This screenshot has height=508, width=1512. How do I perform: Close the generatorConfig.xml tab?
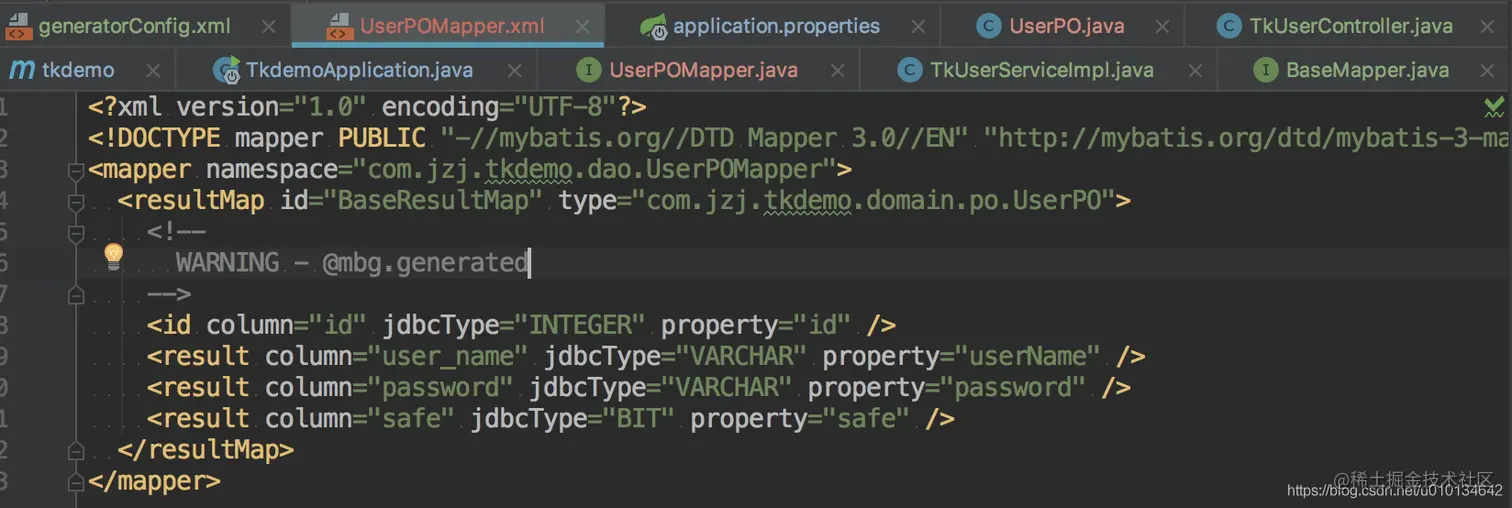click(268, 27)
